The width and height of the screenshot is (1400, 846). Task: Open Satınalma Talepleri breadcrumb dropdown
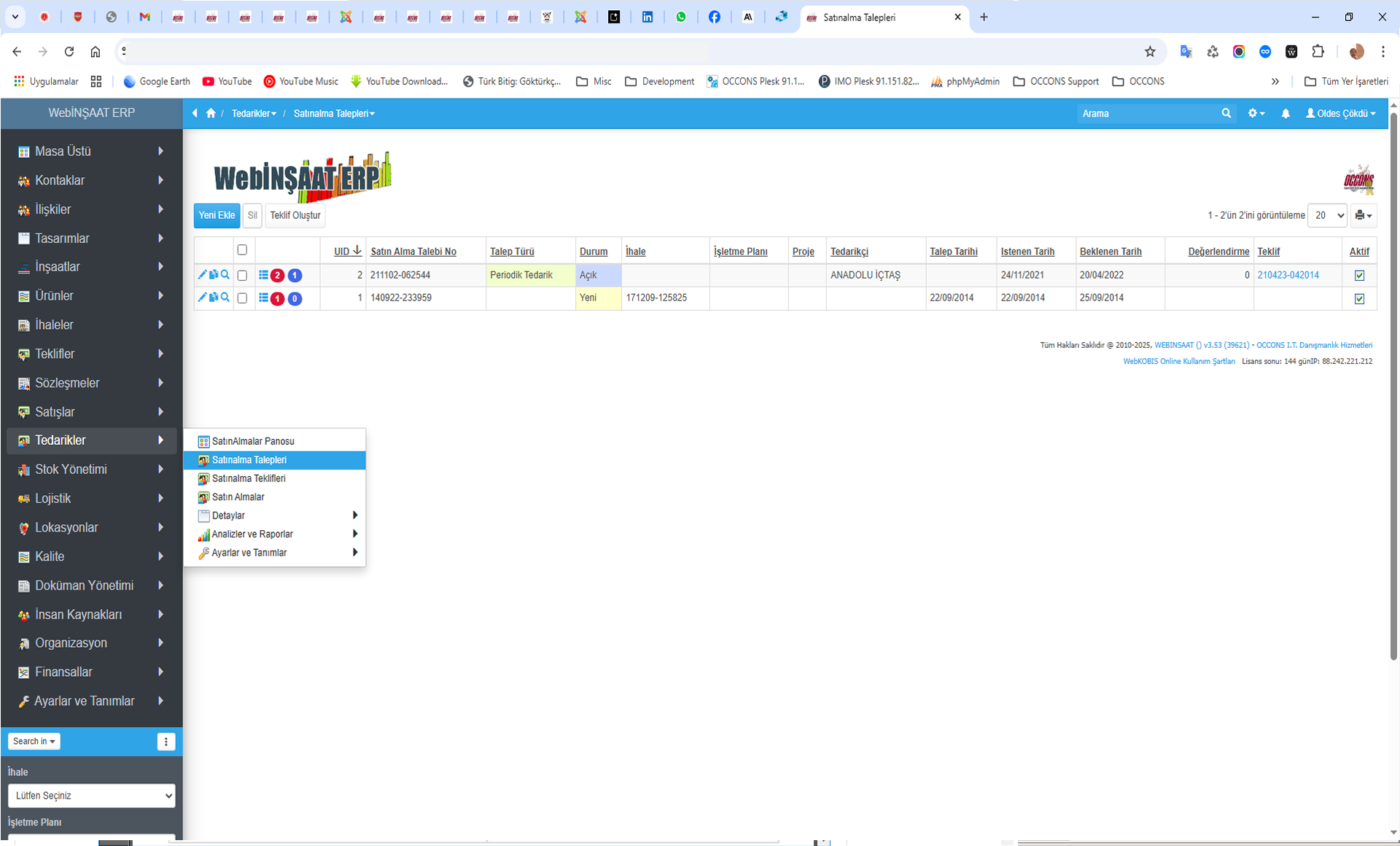click(x=334, y=113)
